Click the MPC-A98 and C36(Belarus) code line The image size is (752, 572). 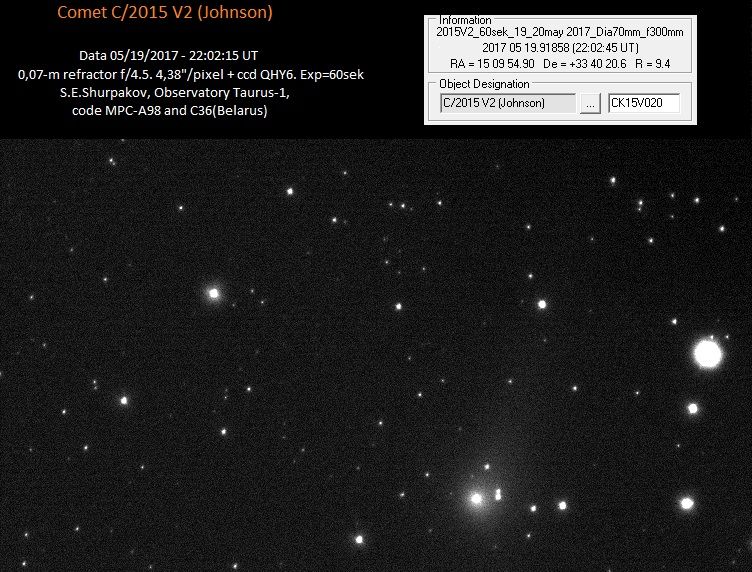[x=169, y=110]
